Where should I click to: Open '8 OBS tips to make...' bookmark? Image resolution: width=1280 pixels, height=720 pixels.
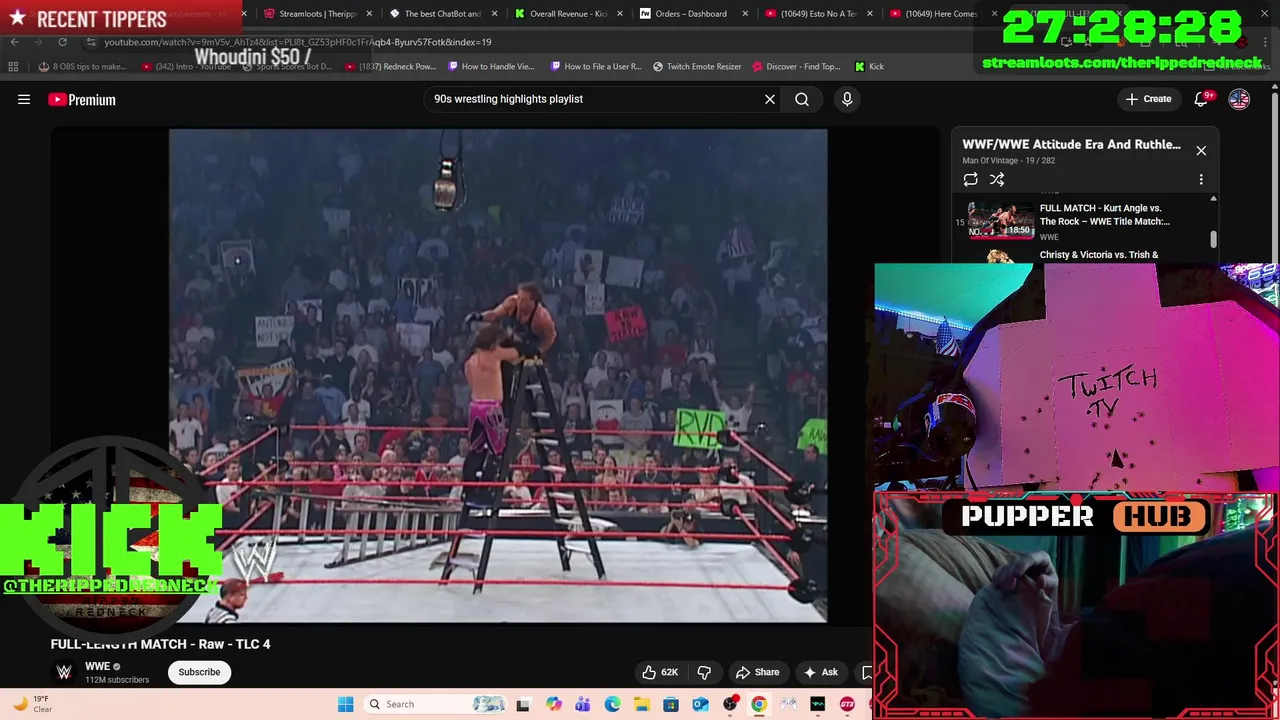pos(83,66)
